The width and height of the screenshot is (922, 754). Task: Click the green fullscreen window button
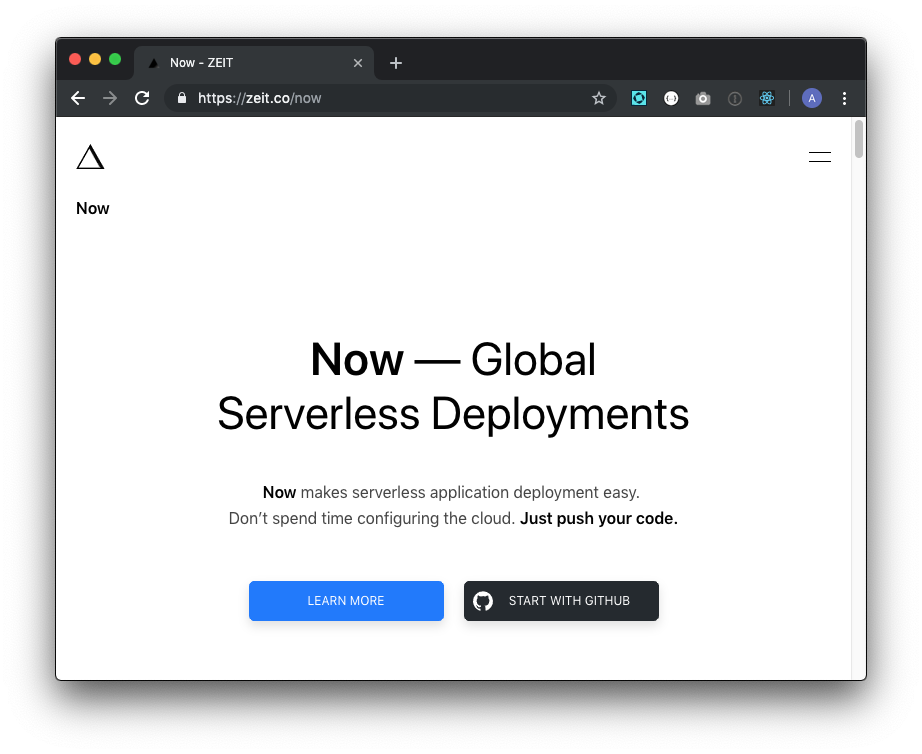click(x=115, y=59)
